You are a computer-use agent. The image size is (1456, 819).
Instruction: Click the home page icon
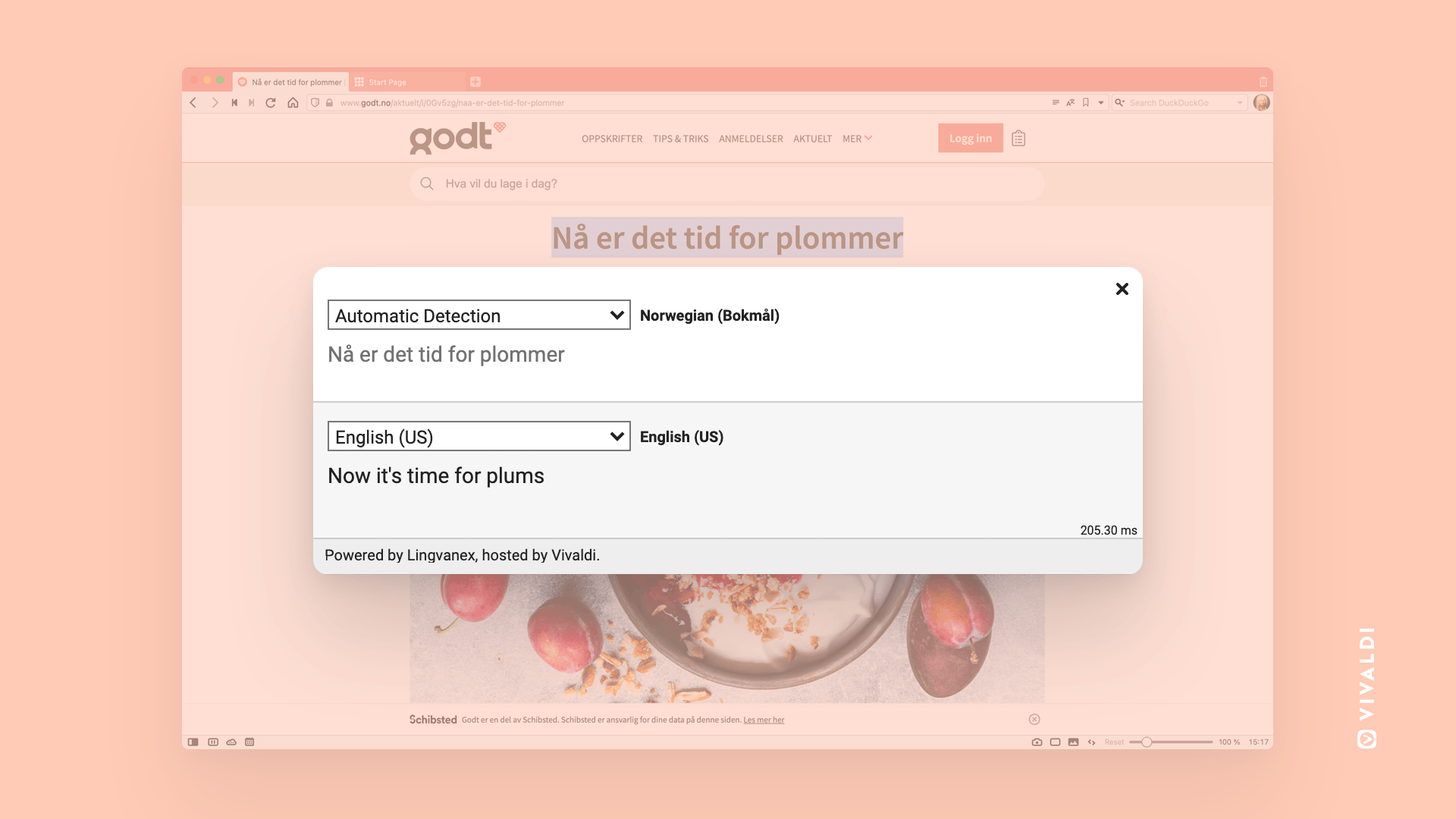(294, 102)
